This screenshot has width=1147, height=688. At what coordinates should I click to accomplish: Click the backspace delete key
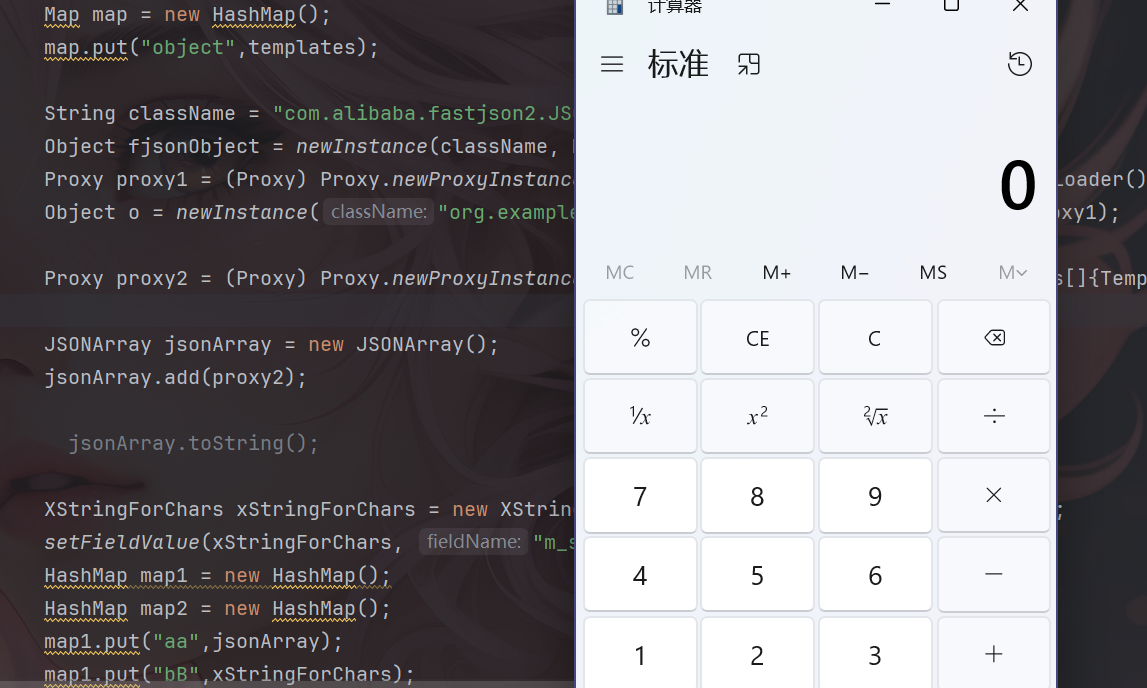(x=993, y=338)
